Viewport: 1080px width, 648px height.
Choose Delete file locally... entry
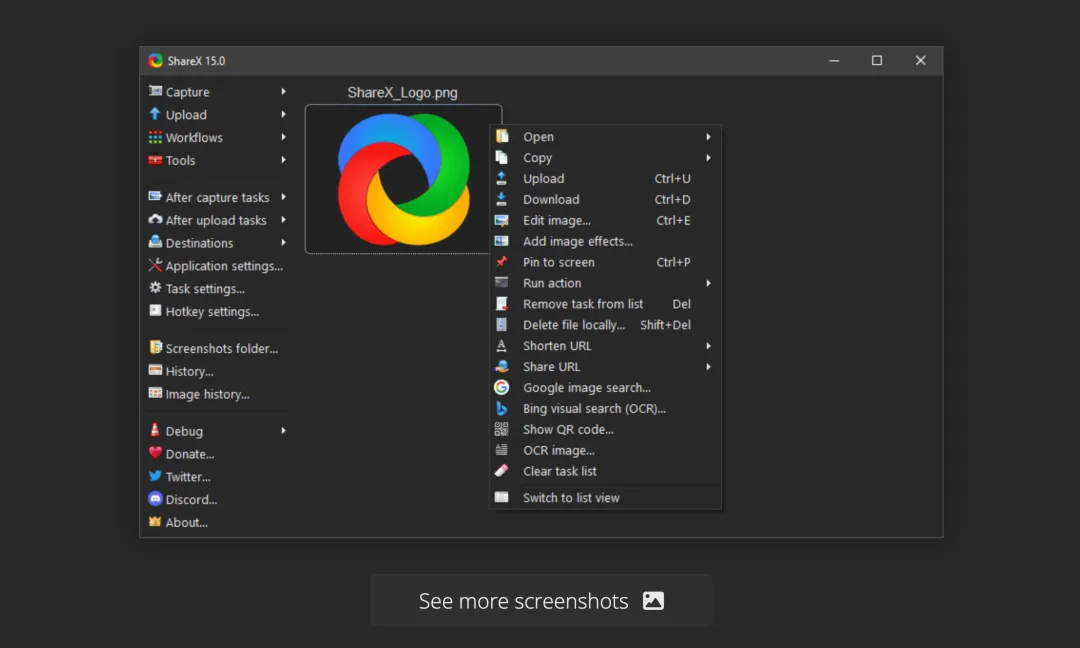coord(605,324)
